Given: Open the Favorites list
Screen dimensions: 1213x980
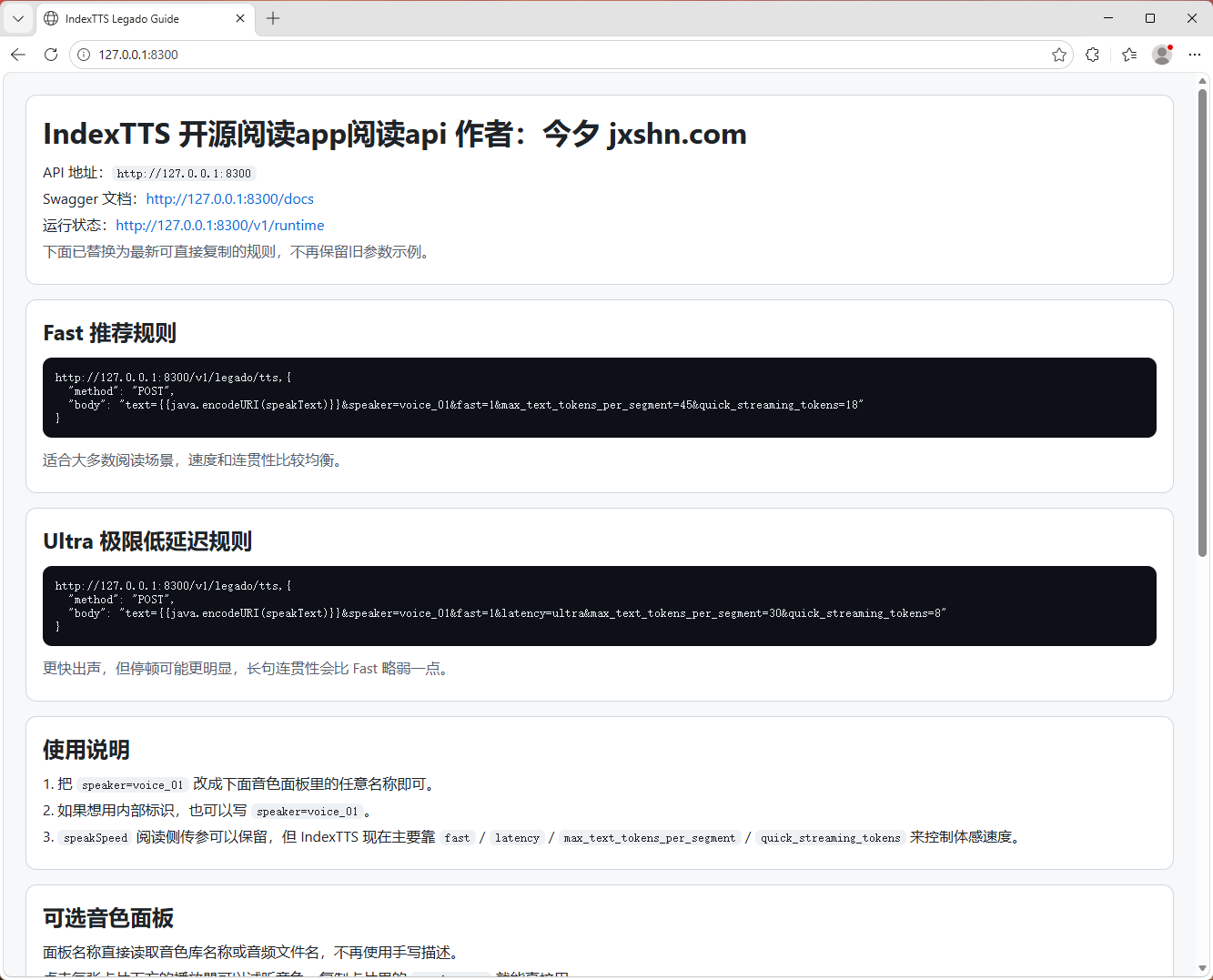Looking at the screenshot, I should point(1129,55).
